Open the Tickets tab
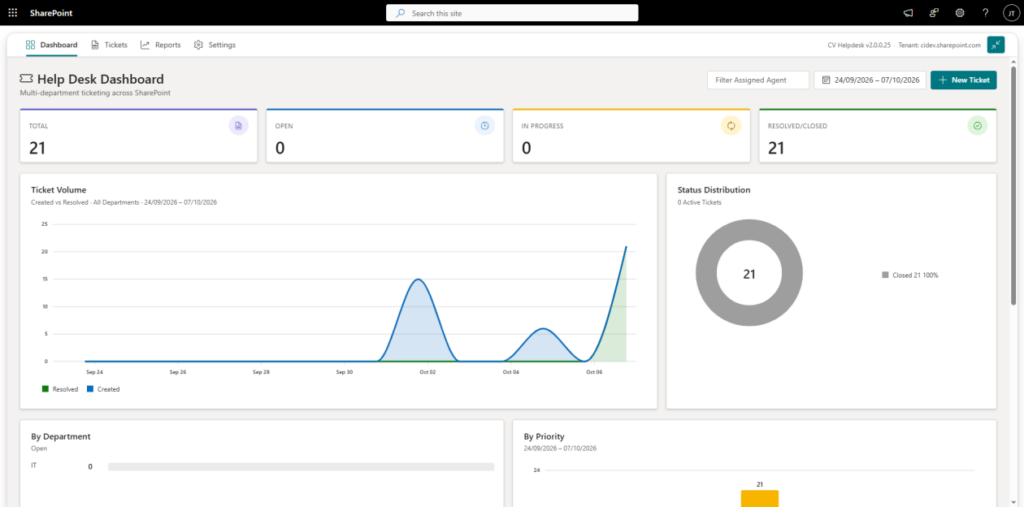The image size is (1024, 507). coord(109,45)
